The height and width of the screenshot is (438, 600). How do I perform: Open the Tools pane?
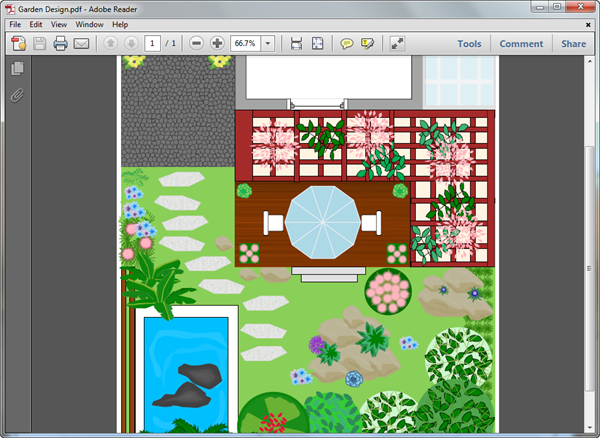click(x=469, y=44)
